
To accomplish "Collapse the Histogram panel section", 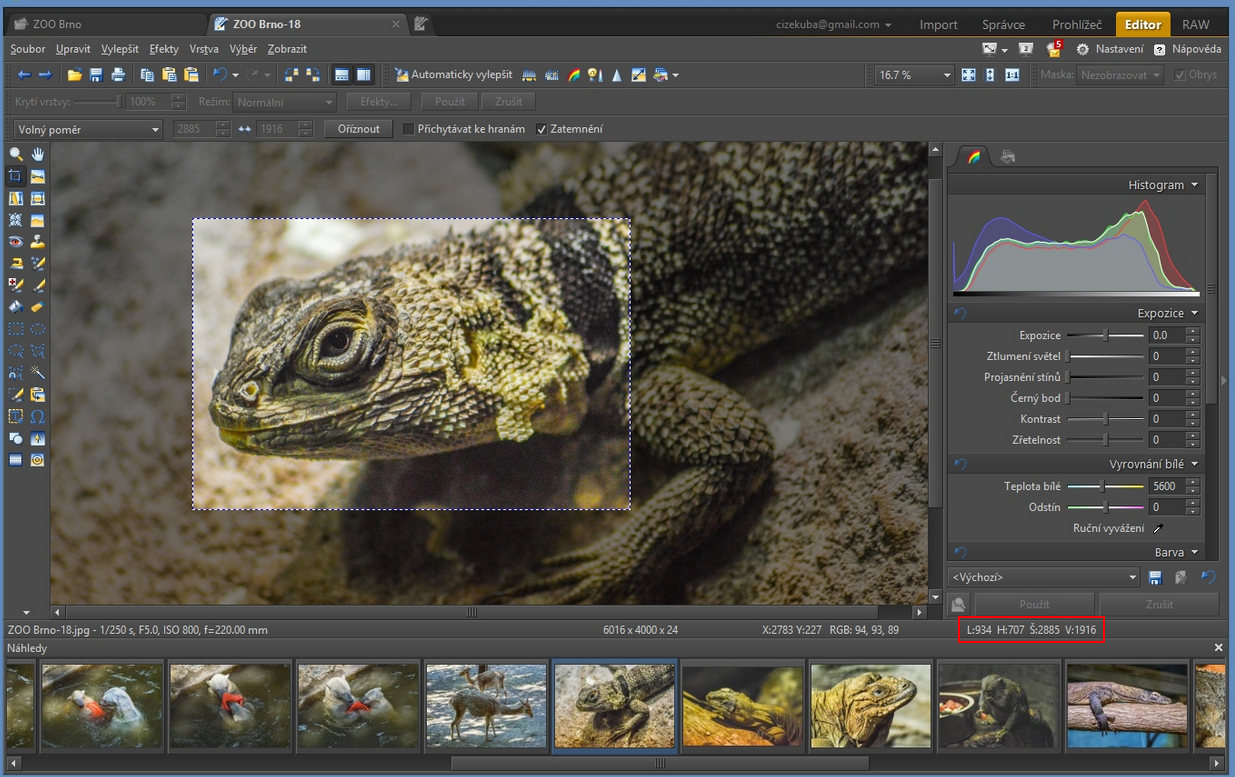I will (x=1194, y=185).
